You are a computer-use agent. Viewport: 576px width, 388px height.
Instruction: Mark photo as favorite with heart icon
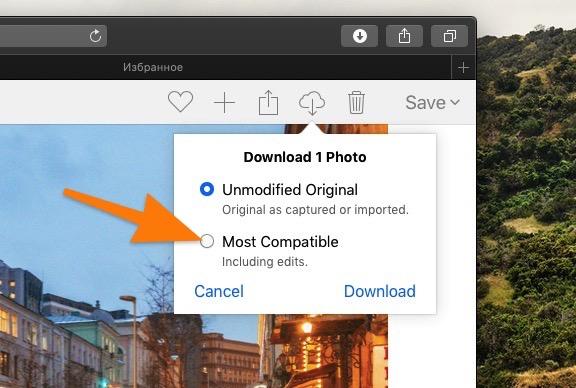(x=180, y=102)
